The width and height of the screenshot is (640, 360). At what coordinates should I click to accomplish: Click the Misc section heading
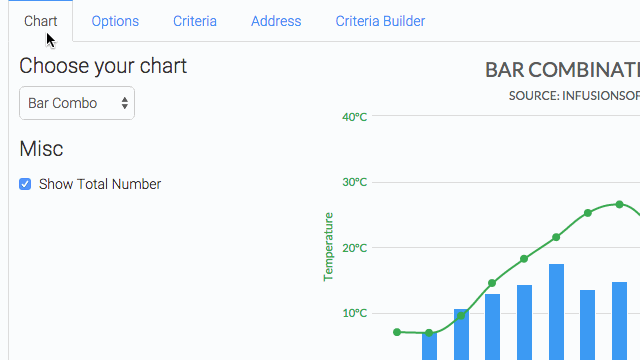[x=41, y=149]
